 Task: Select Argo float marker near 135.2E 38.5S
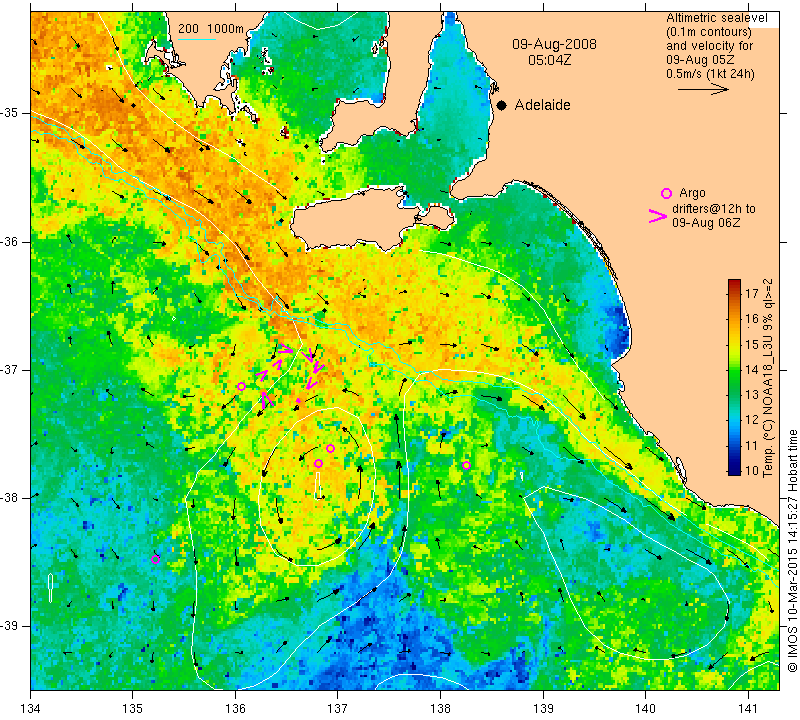tap(156, 559)
